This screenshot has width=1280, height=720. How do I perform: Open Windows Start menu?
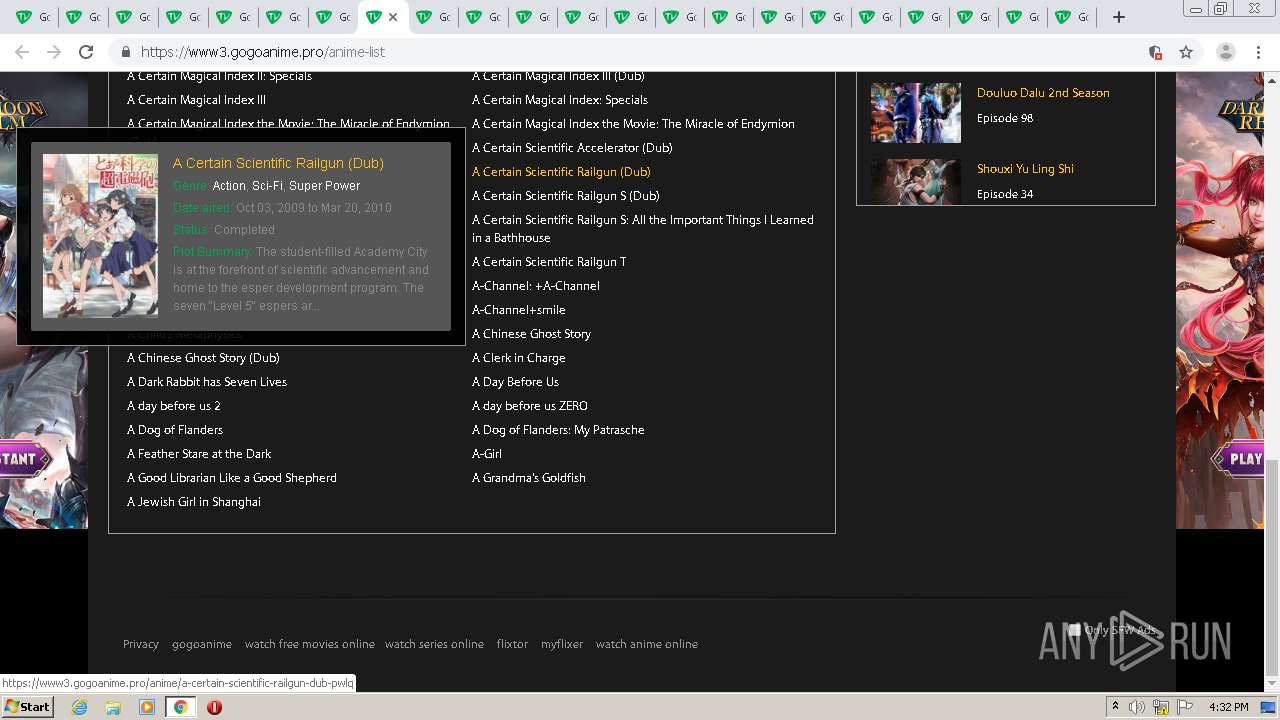[x=27, y=707]
